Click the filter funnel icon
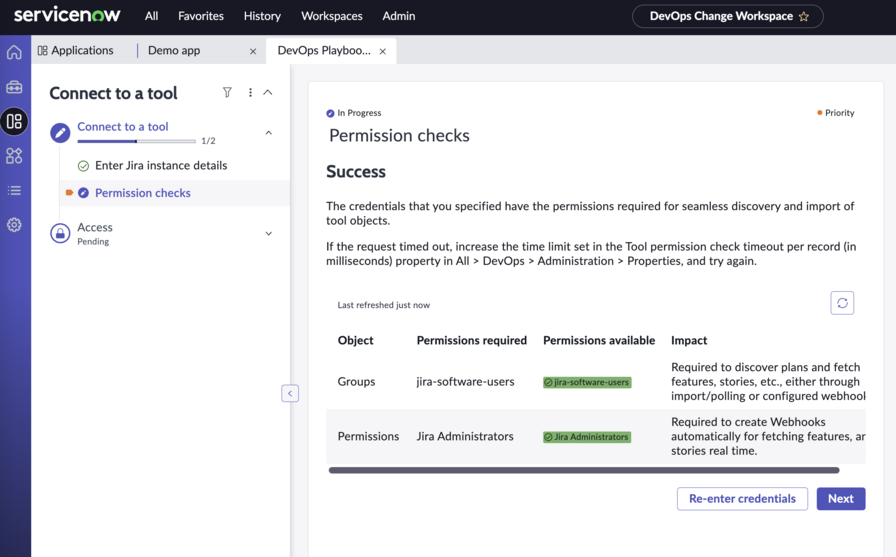This screenshot has width=896, height=557. pyautogui.click(x=227, y=92)
